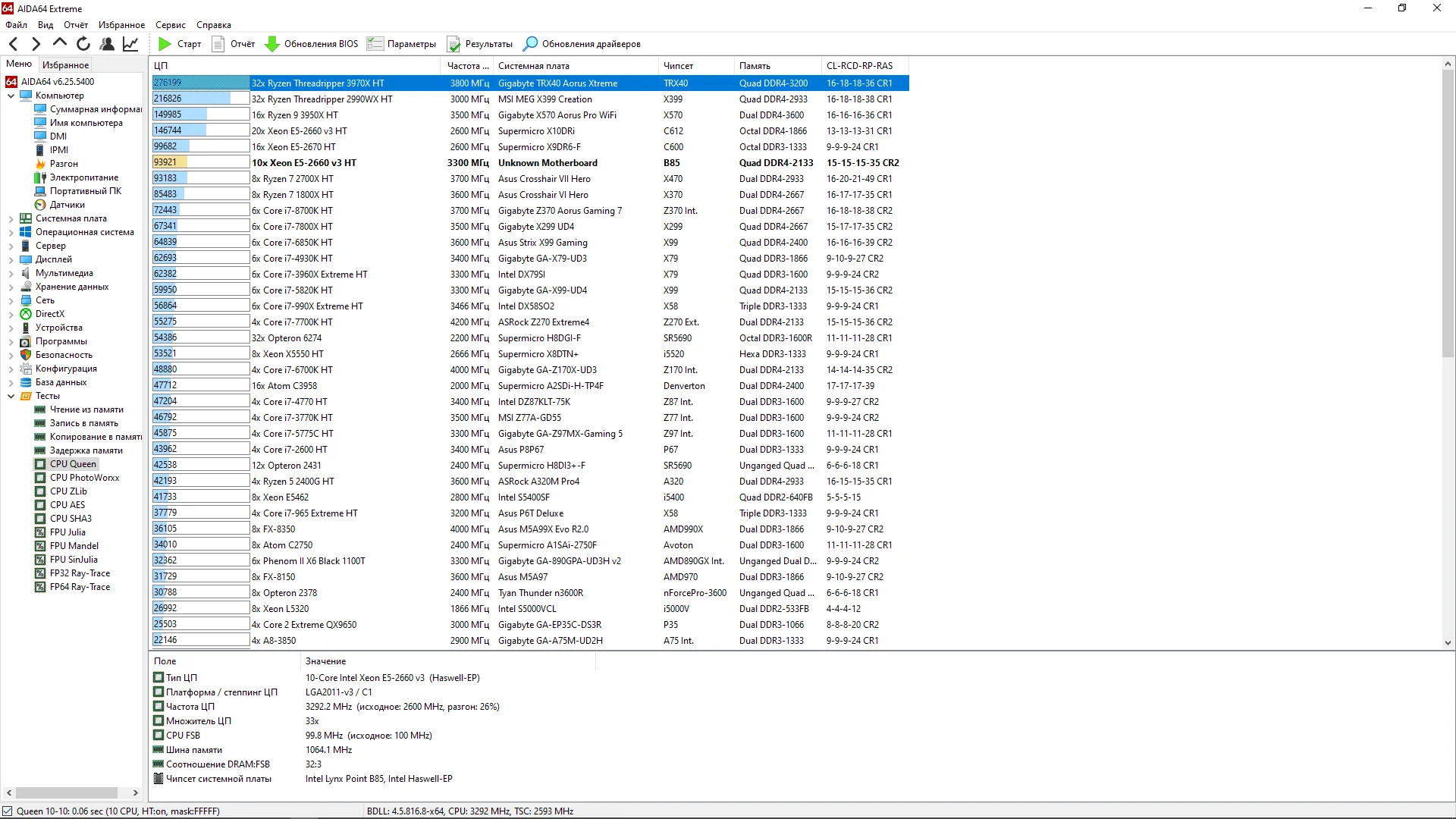The height and width of the screenshot is (819, 1456).
Task: Open Обновления драйверов magnifier icon
Action: tap(530, 44)
